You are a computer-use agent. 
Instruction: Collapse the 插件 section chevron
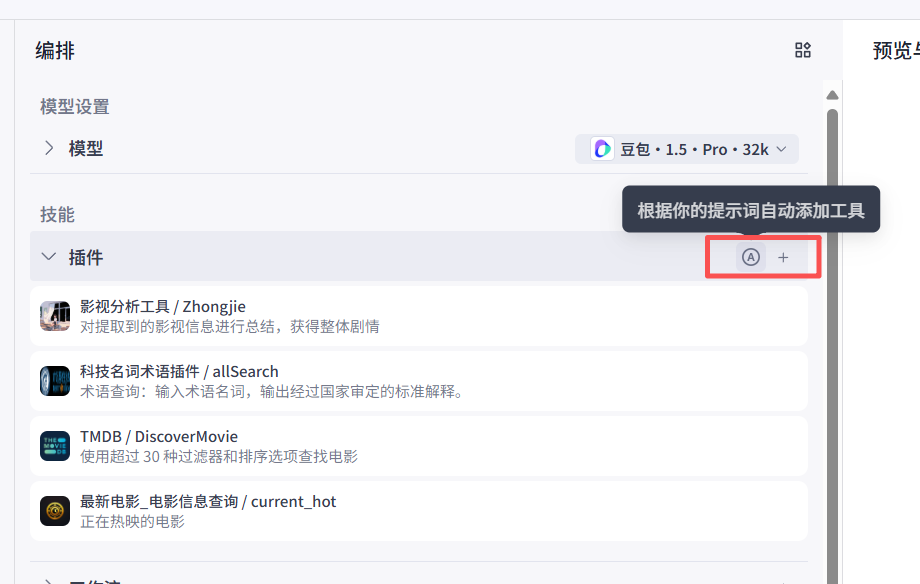[x=49, y=257]
